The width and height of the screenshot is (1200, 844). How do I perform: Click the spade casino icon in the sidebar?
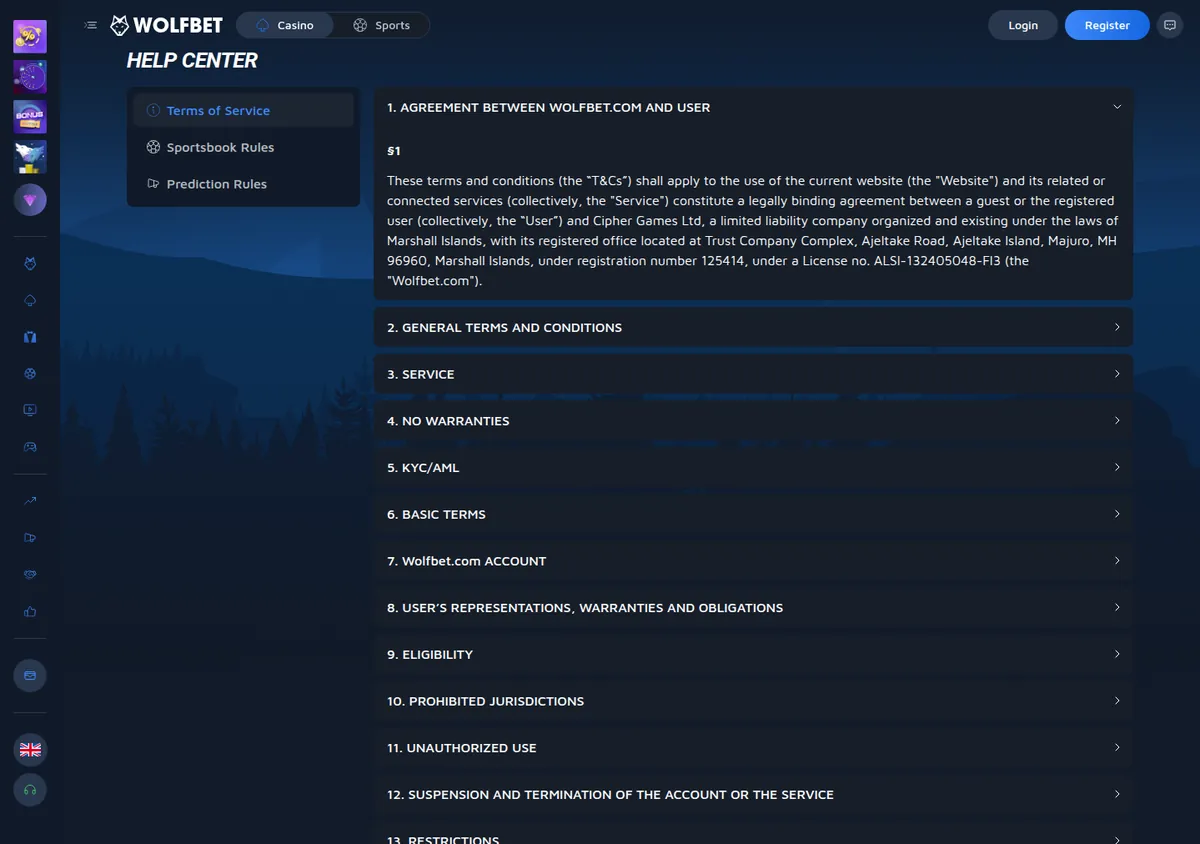point(30,301)
